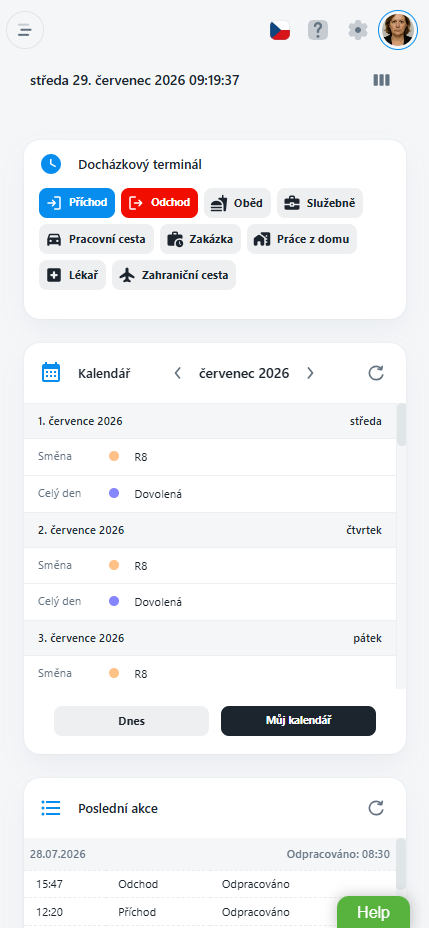Click the month label červenec 2026
This screenshot has height=928, width=429.
[x=244, y=373]
